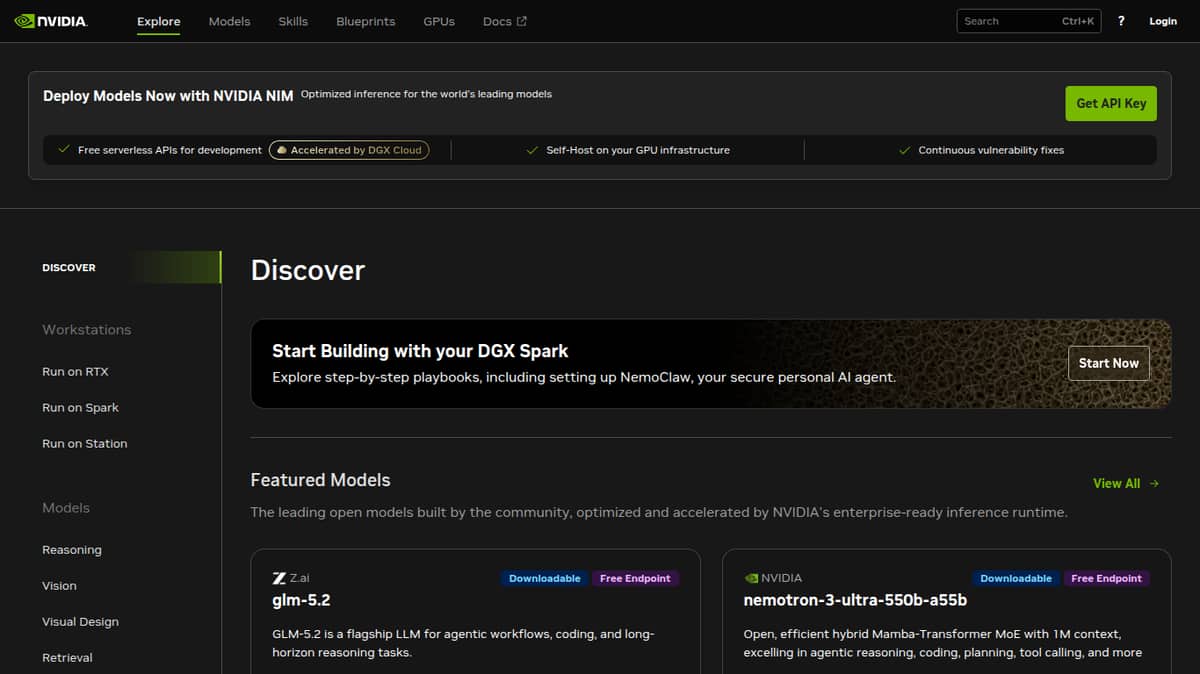Open the Models tab

tap(229, 21)
